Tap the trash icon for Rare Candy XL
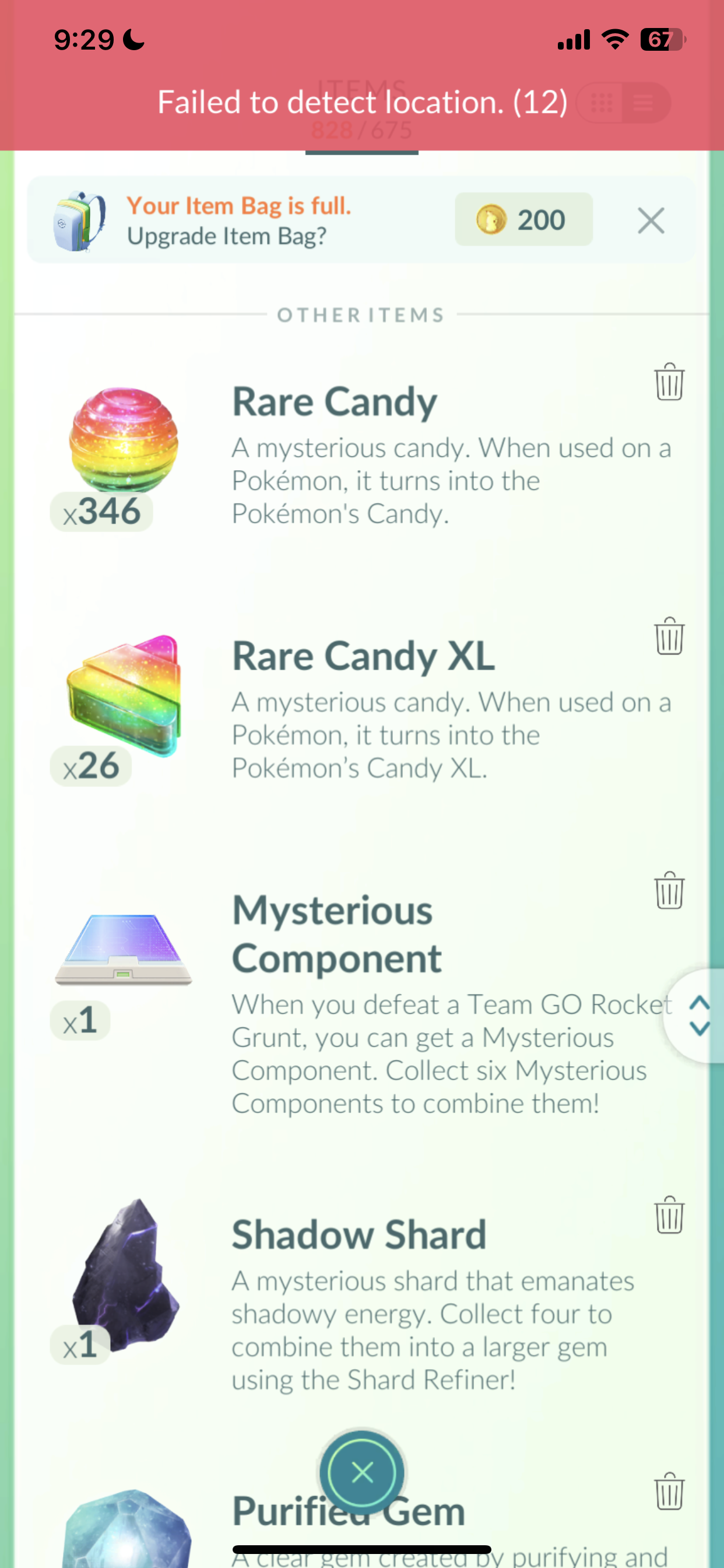This screenshot has width=724, height=1568. point(669,635)
